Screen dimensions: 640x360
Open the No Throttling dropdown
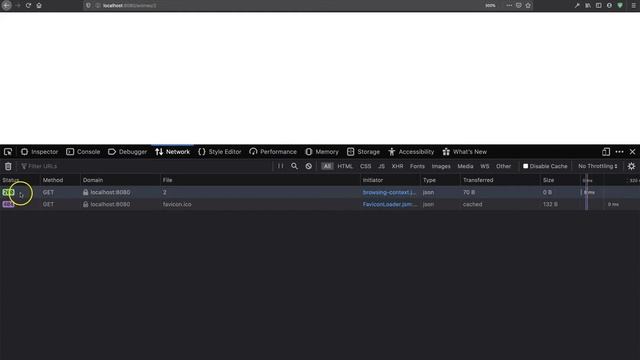pyautogui.click(x=598, y=166)
